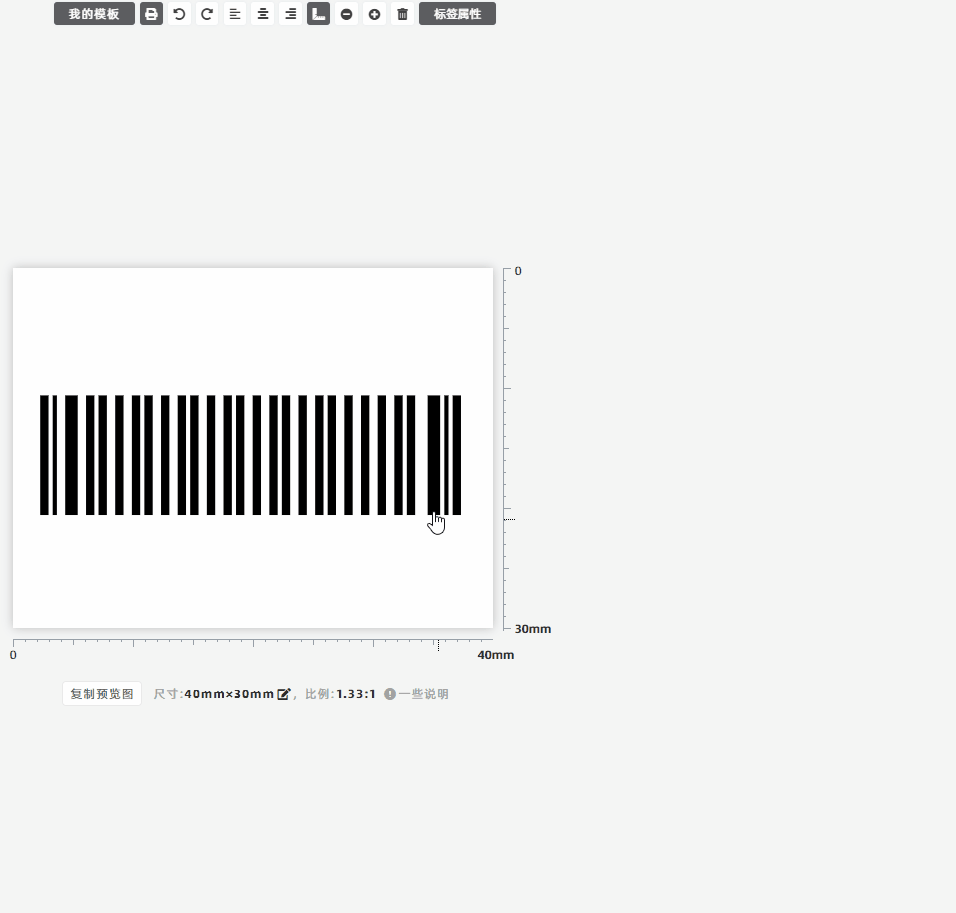
Task: Undo the last action
Action: click(x=179, y=14)
